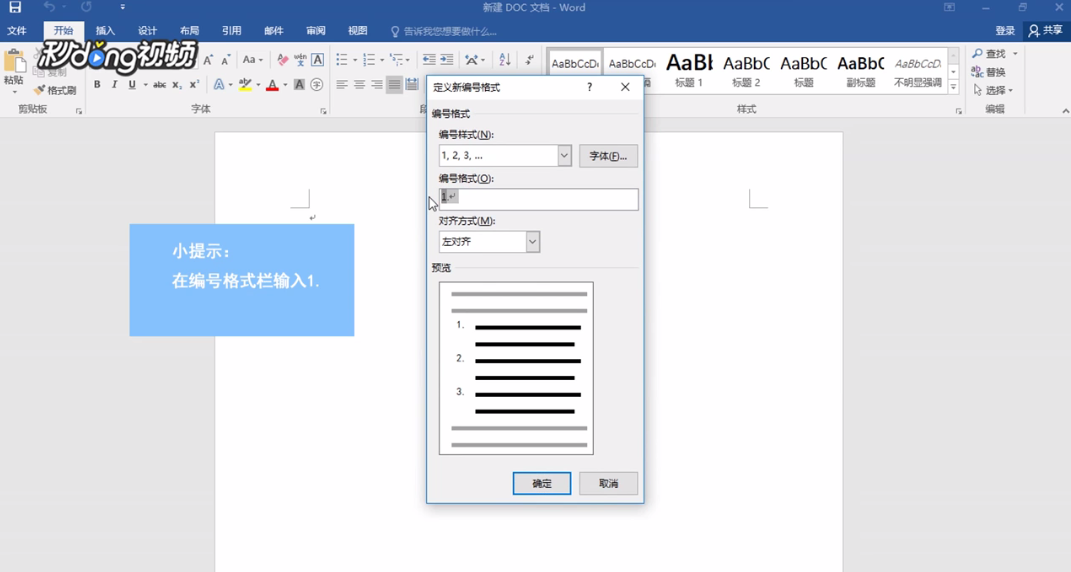
Task: Open the Change Case (Aa) dropdown
Action: [x=253, y=60]
